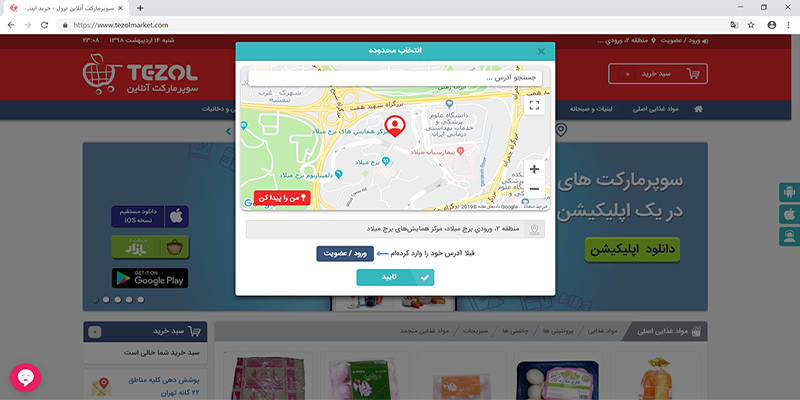Open the shopping cart in header
The width and height of the screenshot is (800, 400).
[658, 74]
